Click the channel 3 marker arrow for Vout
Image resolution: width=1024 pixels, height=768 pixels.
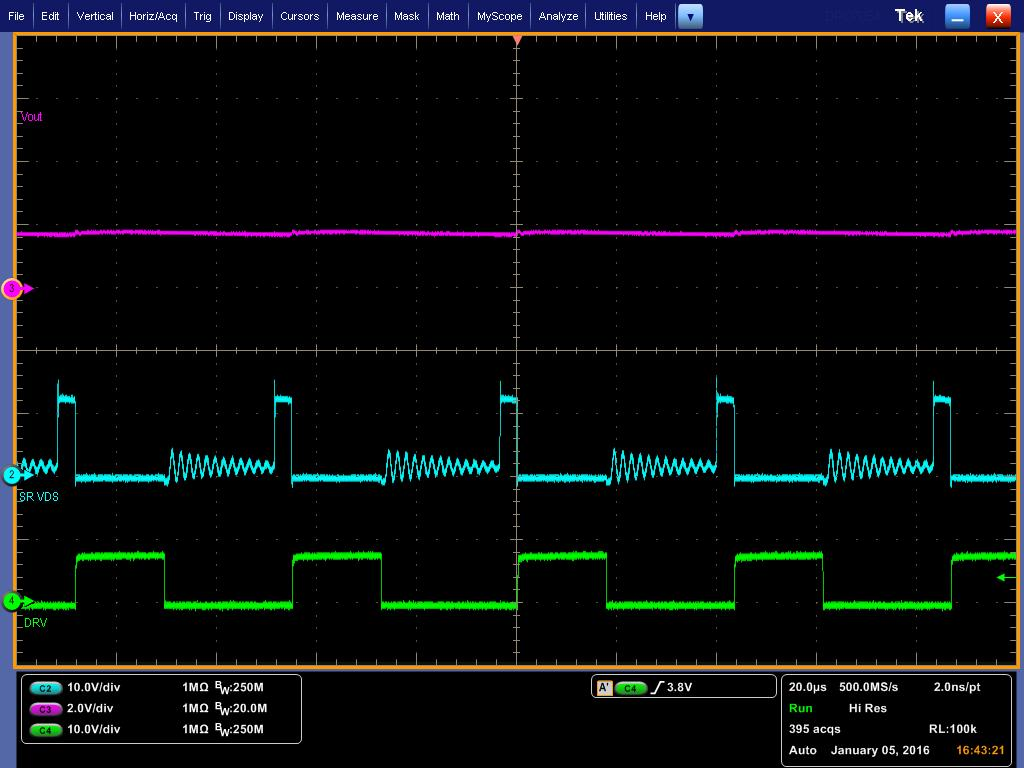click(x=12, y=288)
